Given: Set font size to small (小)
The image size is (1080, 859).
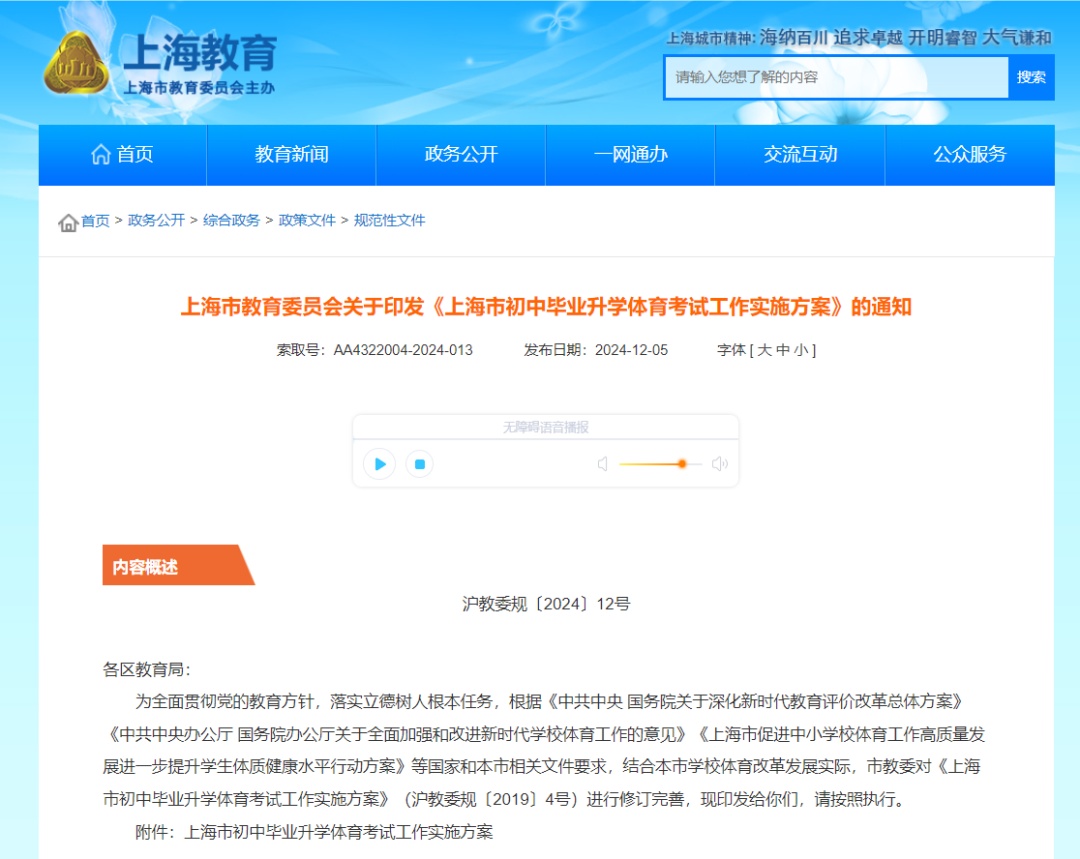Looking at the screenshot, I should pyautogui.click(x=801, y=350).
